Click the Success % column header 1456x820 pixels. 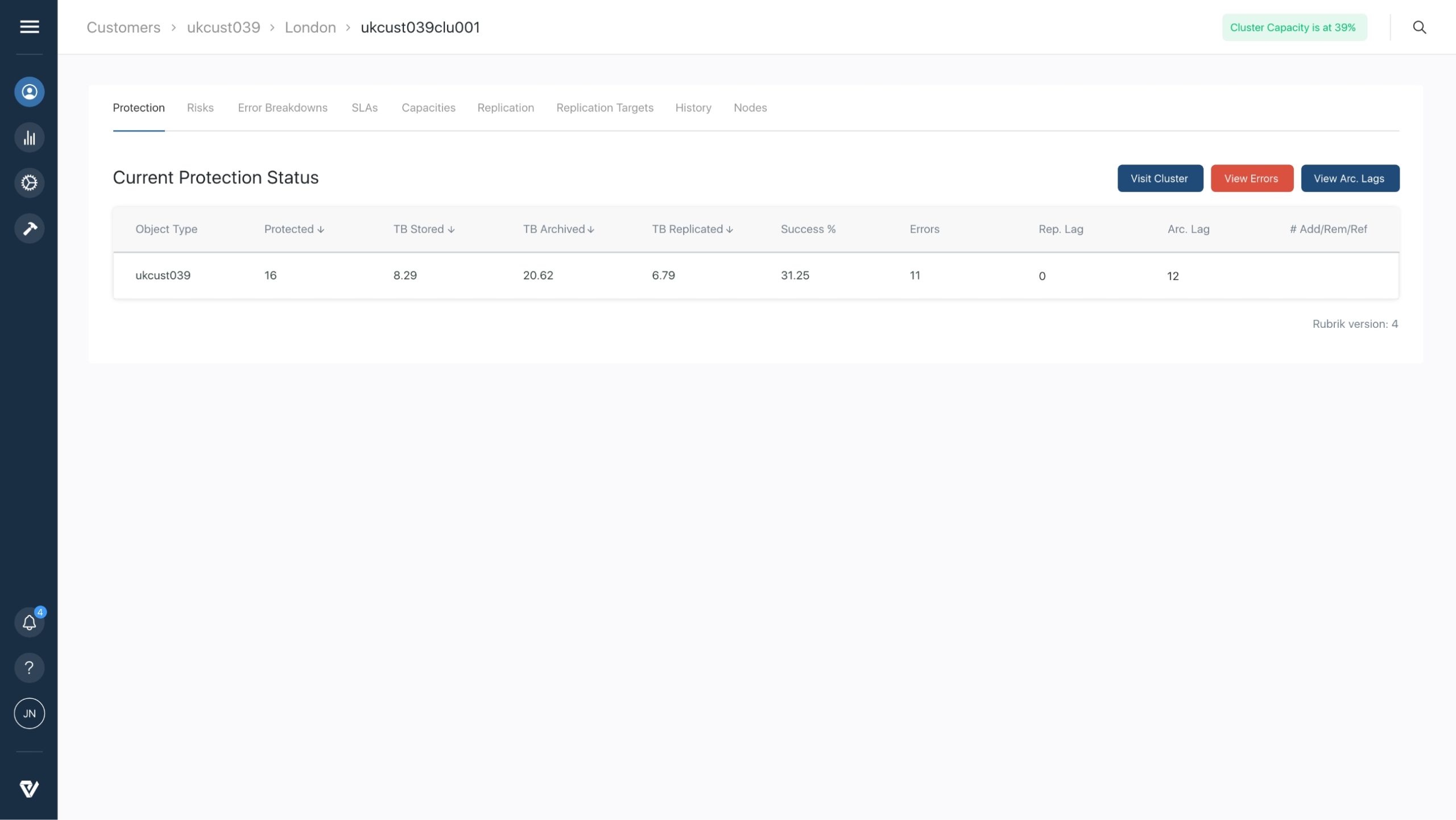point(808,229)
